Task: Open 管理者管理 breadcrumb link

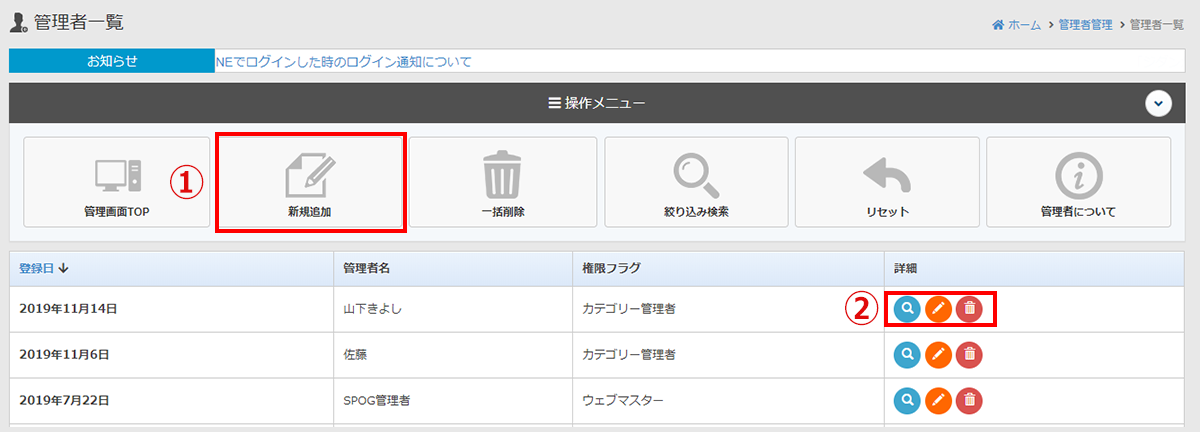Action: [x=1085, y=24]
